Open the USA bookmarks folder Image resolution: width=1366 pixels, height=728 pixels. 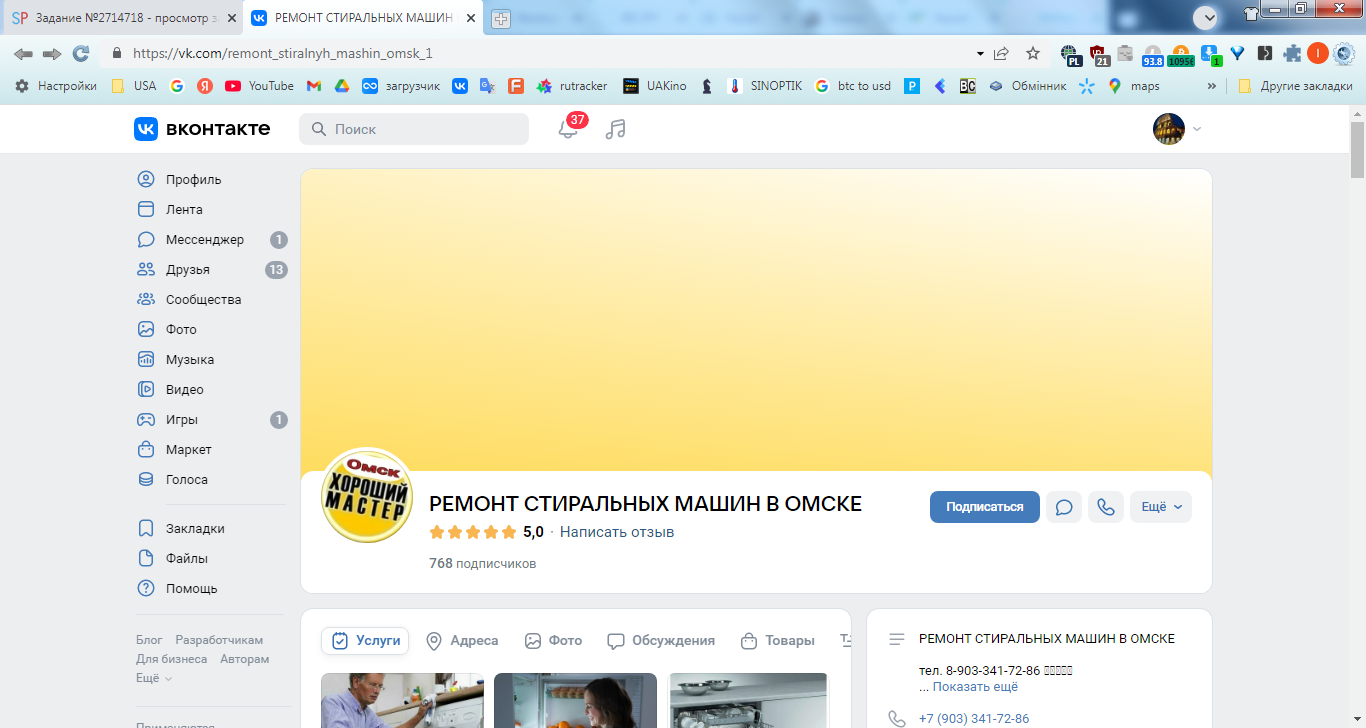(x=133, y=86)
